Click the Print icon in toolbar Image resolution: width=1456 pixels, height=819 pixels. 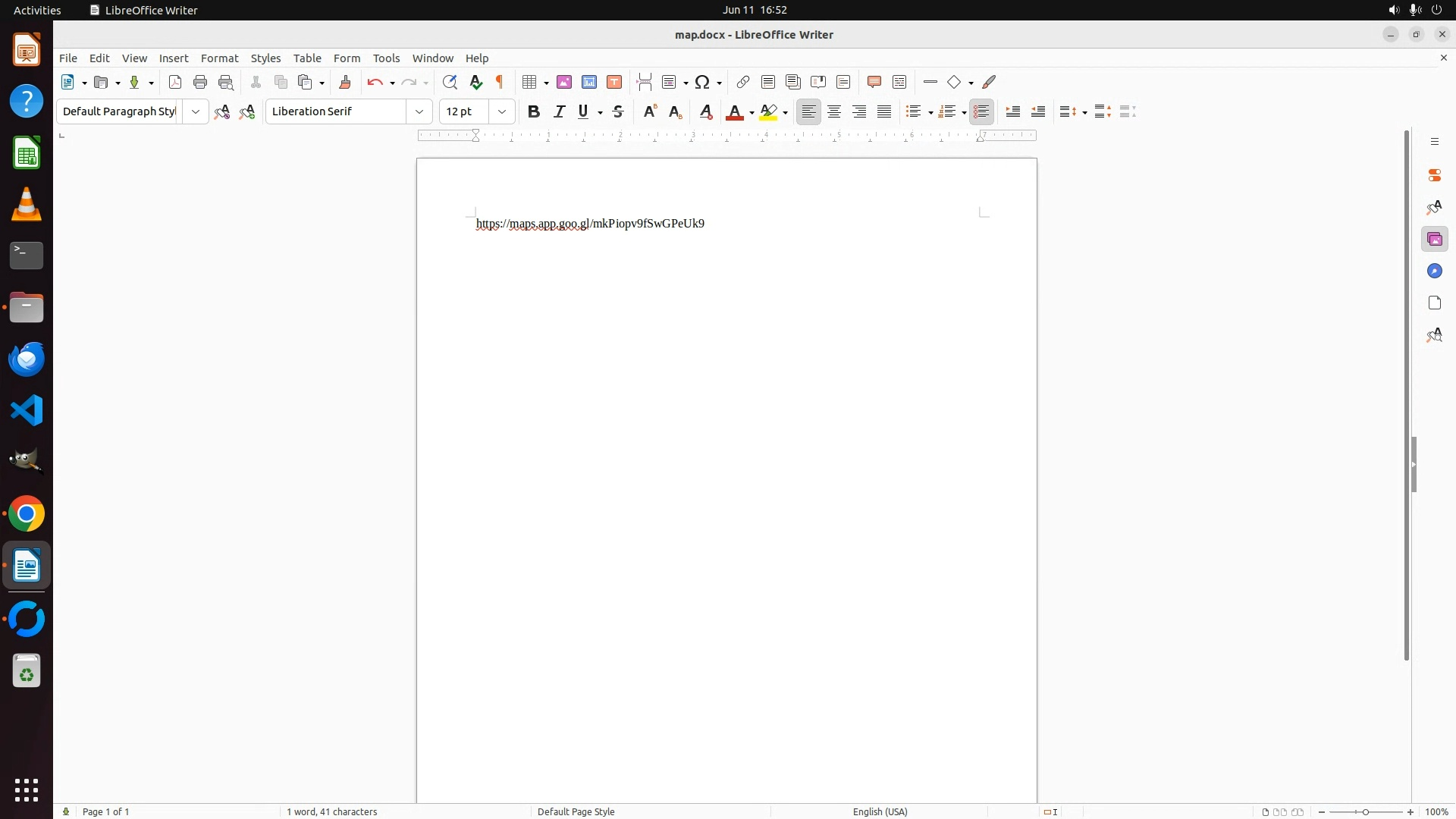(200, 82)
